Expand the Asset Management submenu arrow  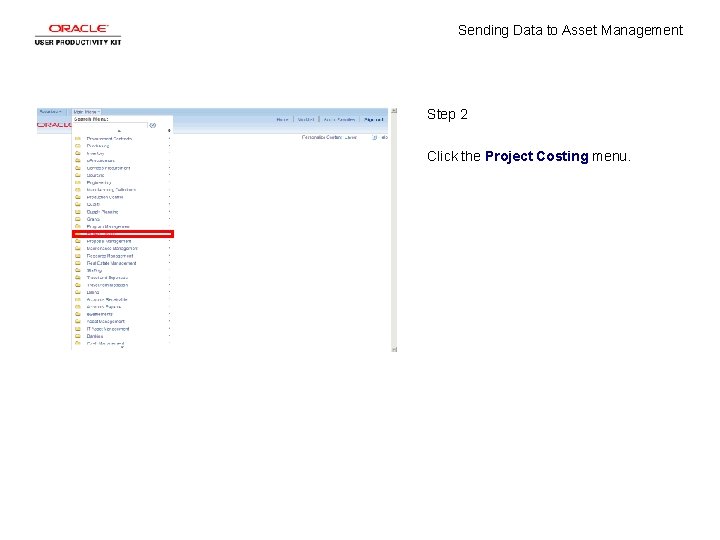coord(169,321)
